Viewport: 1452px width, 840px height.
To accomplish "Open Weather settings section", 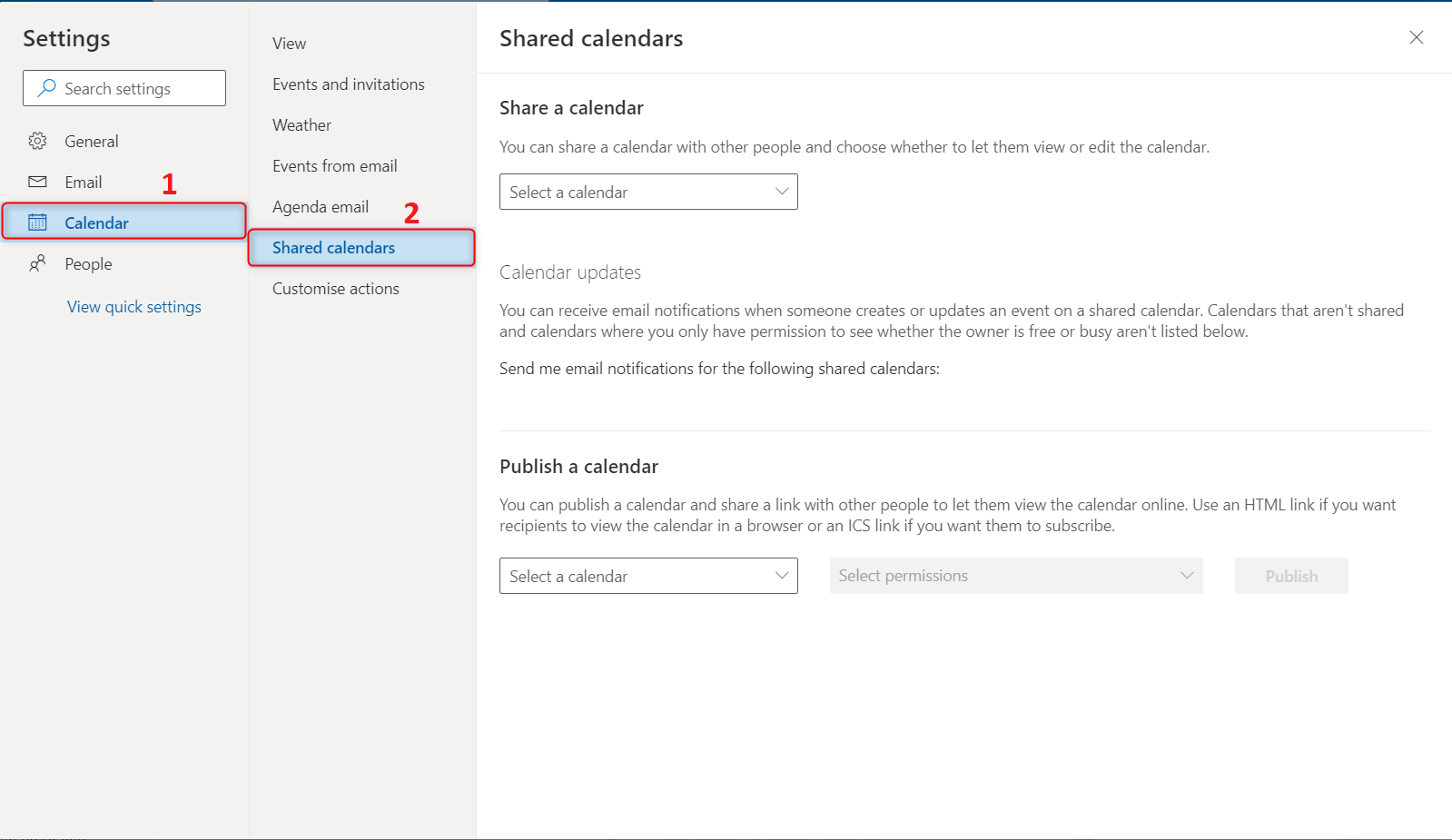I will 301,125.
